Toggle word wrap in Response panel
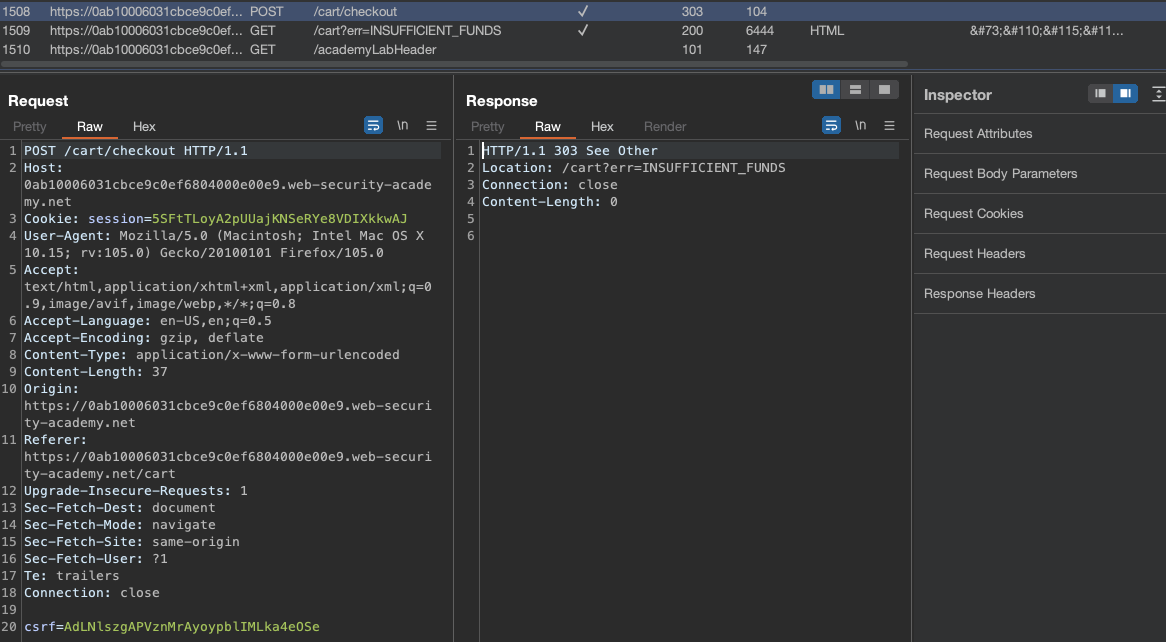This screenshot has height=642, width=1166. click(831, 126)
